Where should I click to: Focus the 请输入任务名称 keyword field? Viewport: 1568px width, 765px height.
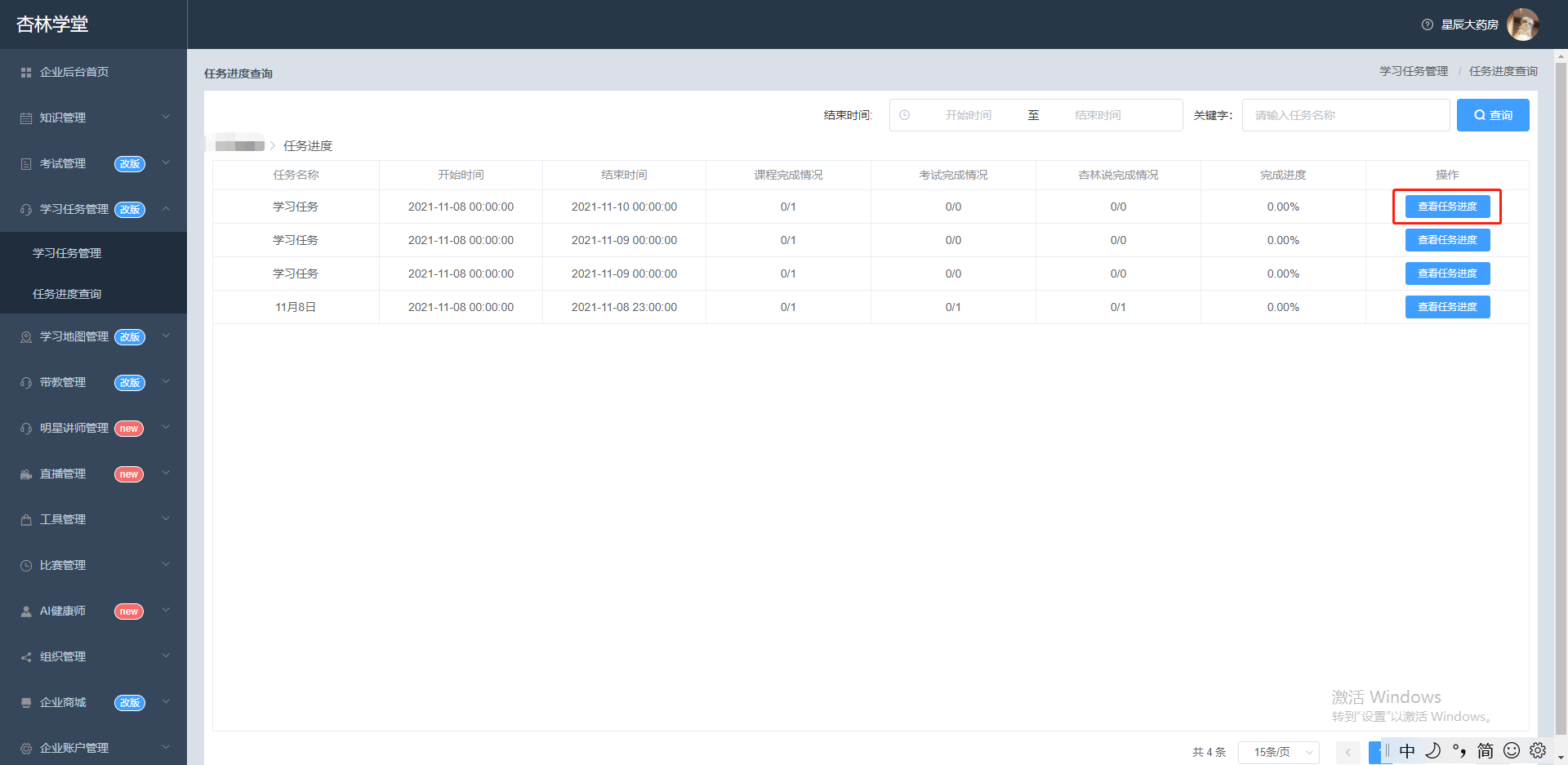click(x=1346, y=115)
